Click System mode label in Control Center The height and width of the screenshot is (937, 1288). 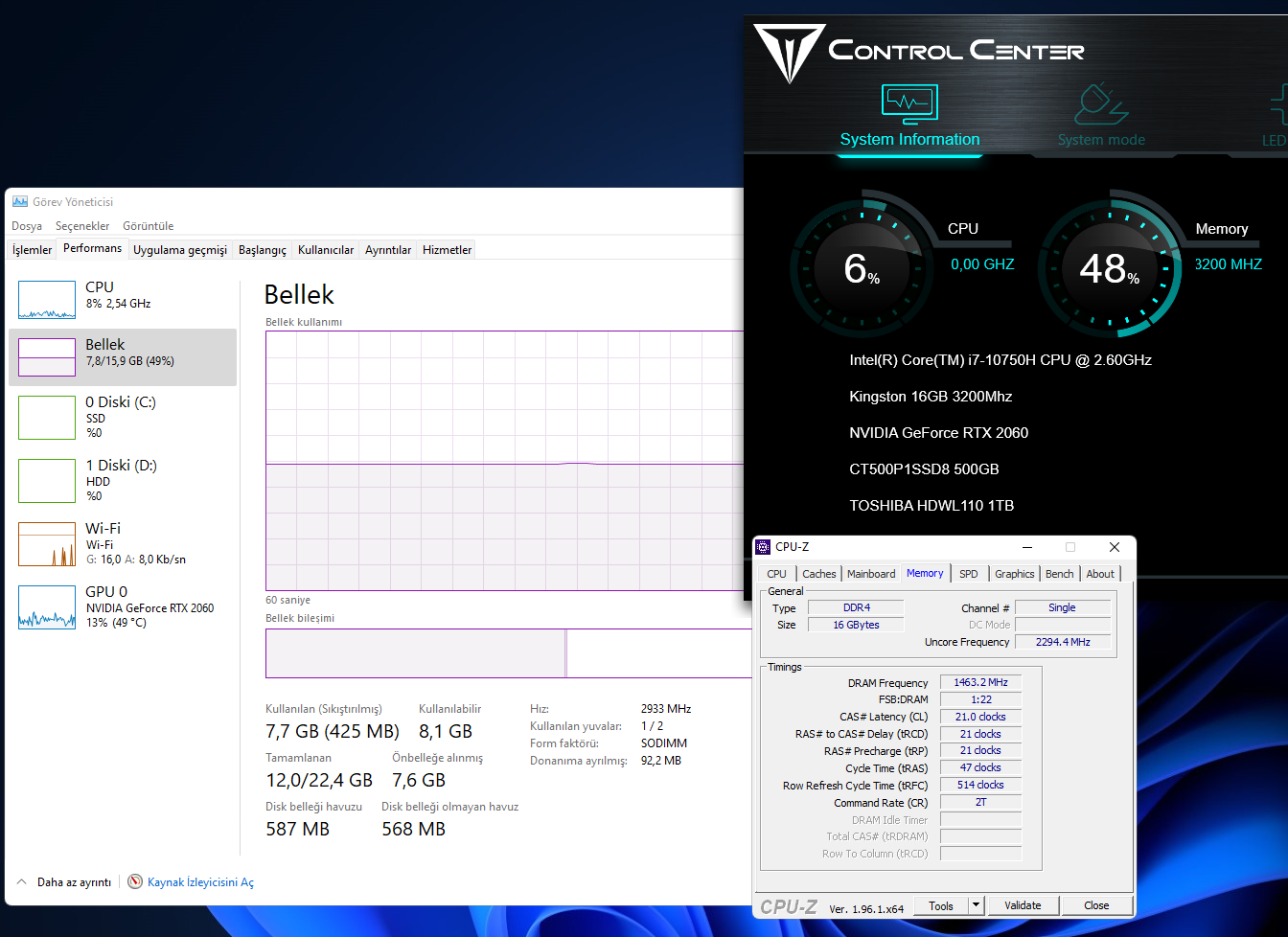(1101, 140)
